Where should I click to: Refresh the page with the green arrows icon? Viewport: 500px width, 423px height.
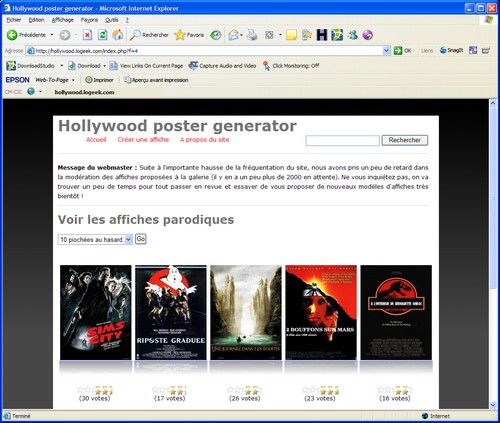pos(103,35)
